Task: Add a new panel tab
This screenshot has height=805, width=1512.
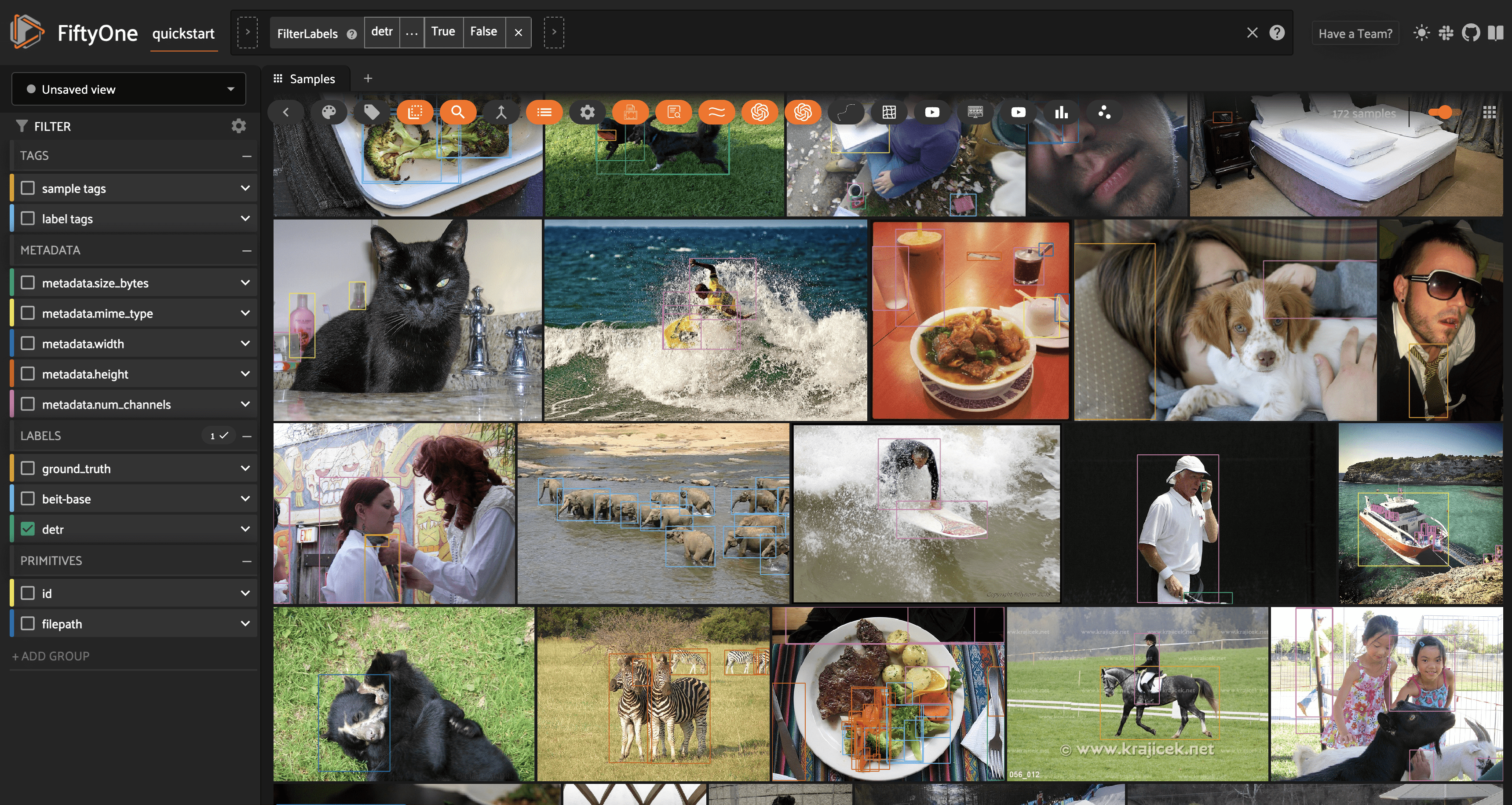Action: [368, 79]
